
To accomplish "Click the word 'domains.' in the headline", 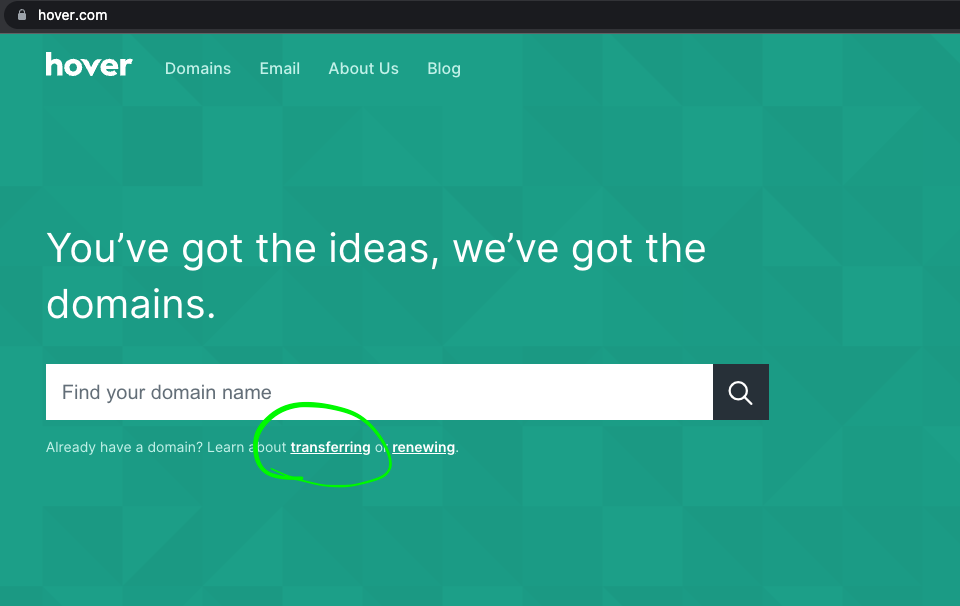I will click(131, 304).
